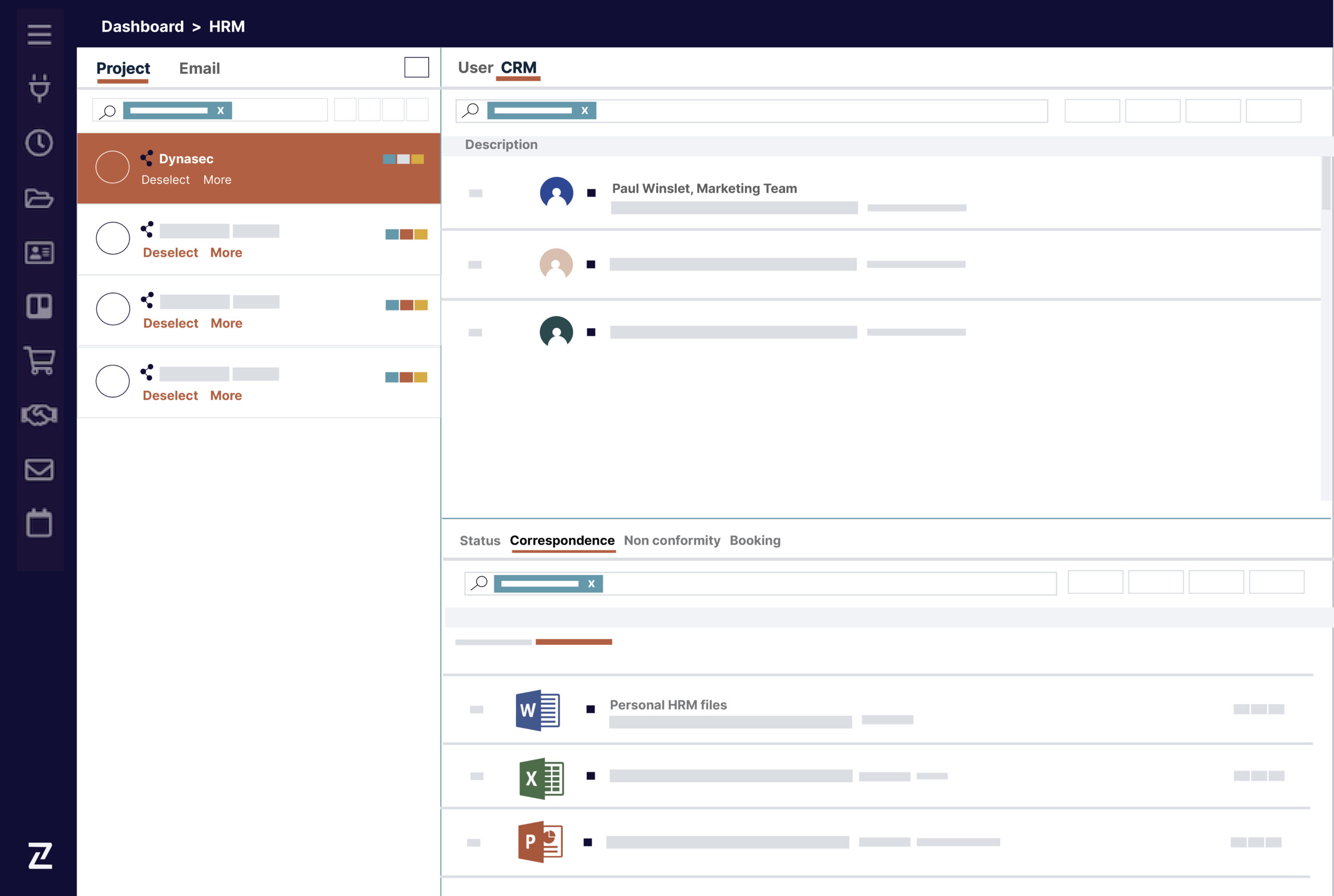This screenshot has height=896, width=1334.
Task: Open the Personal HRM files entry
Action: (668, 705)
